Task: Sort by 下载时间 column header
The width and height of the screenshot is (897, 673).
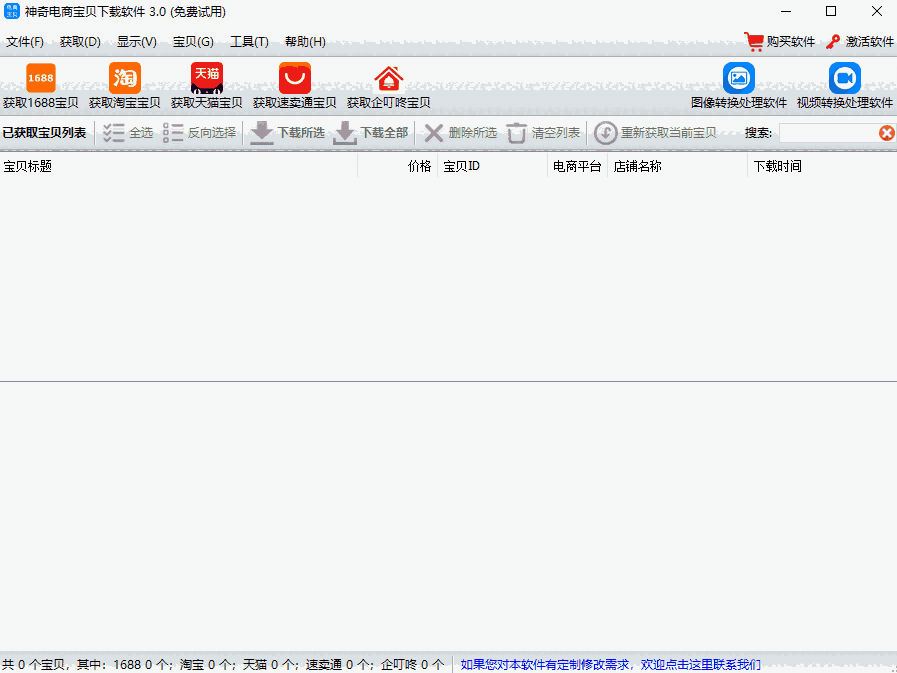Action: (822, 166)
